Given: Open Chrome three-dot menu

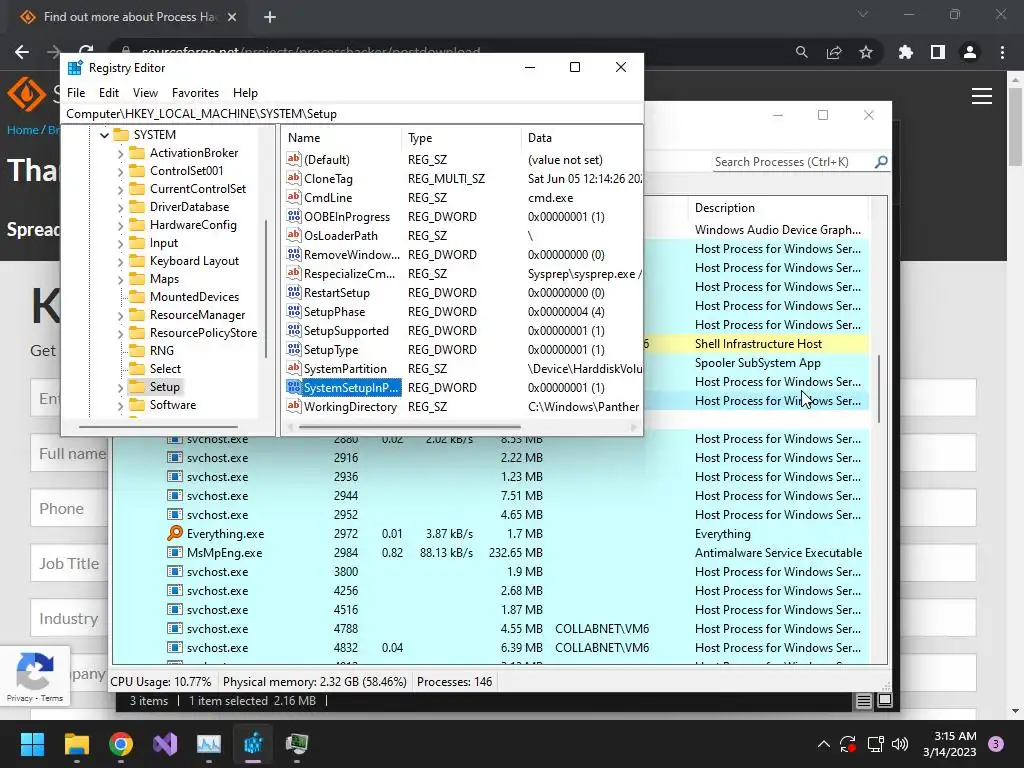Looking at the screenshot, I should (1002, 52).
